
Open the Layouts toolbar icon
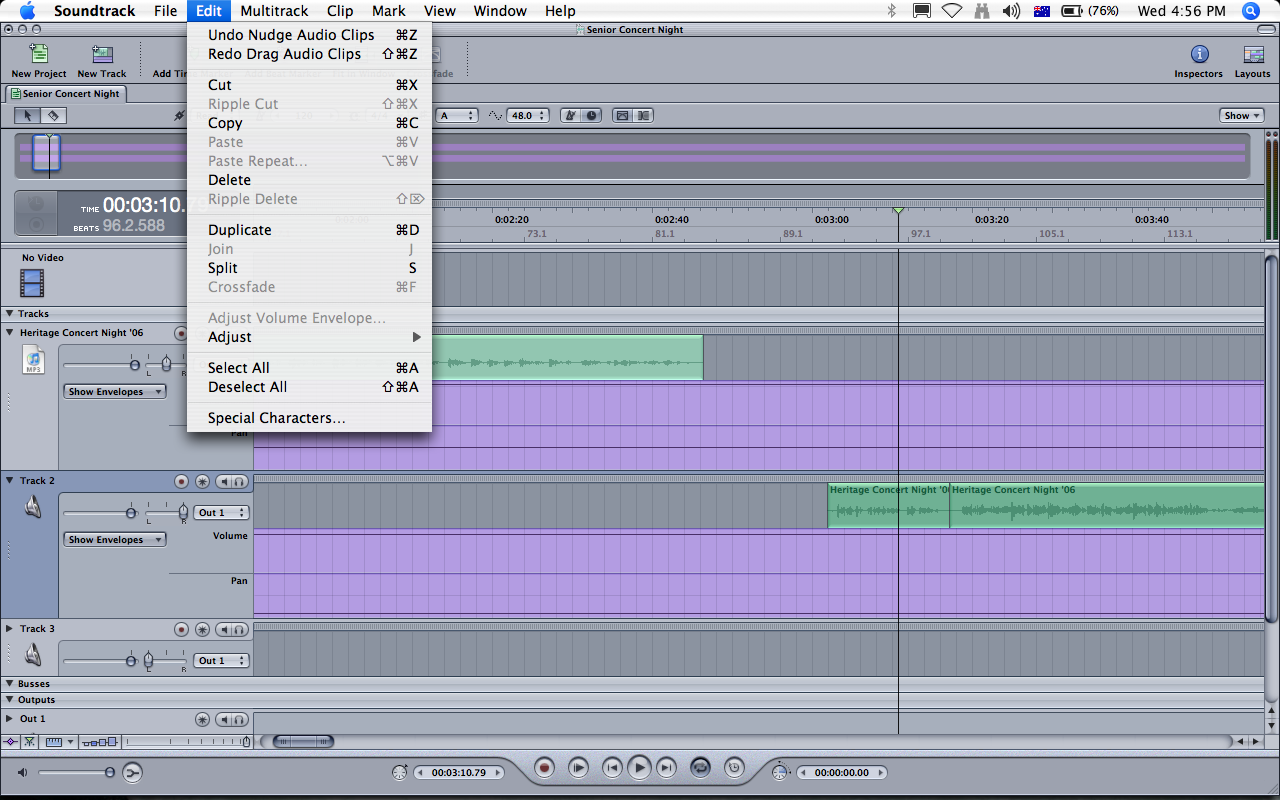point(1253,54)
